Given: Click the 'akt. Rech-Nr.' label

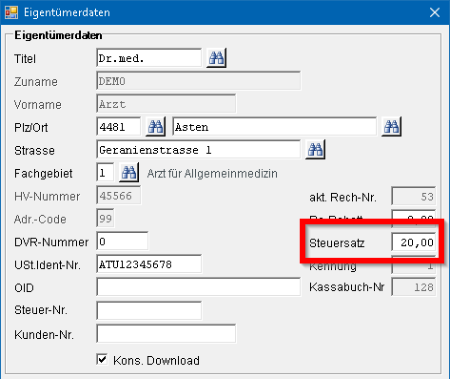Looking at the screenshot, I should [343, 197].
